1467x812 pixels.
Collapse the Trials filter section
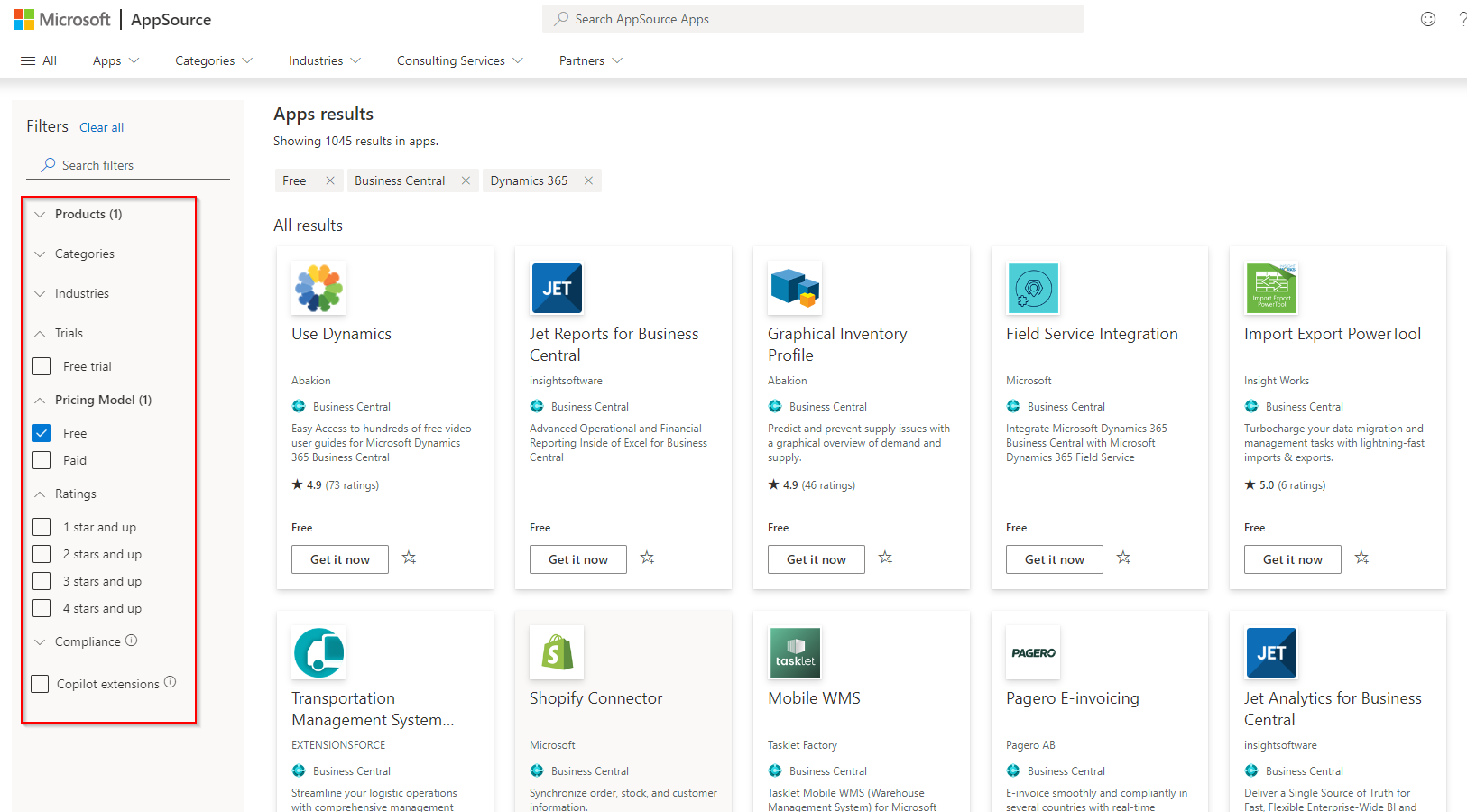(x=59, y=333)
